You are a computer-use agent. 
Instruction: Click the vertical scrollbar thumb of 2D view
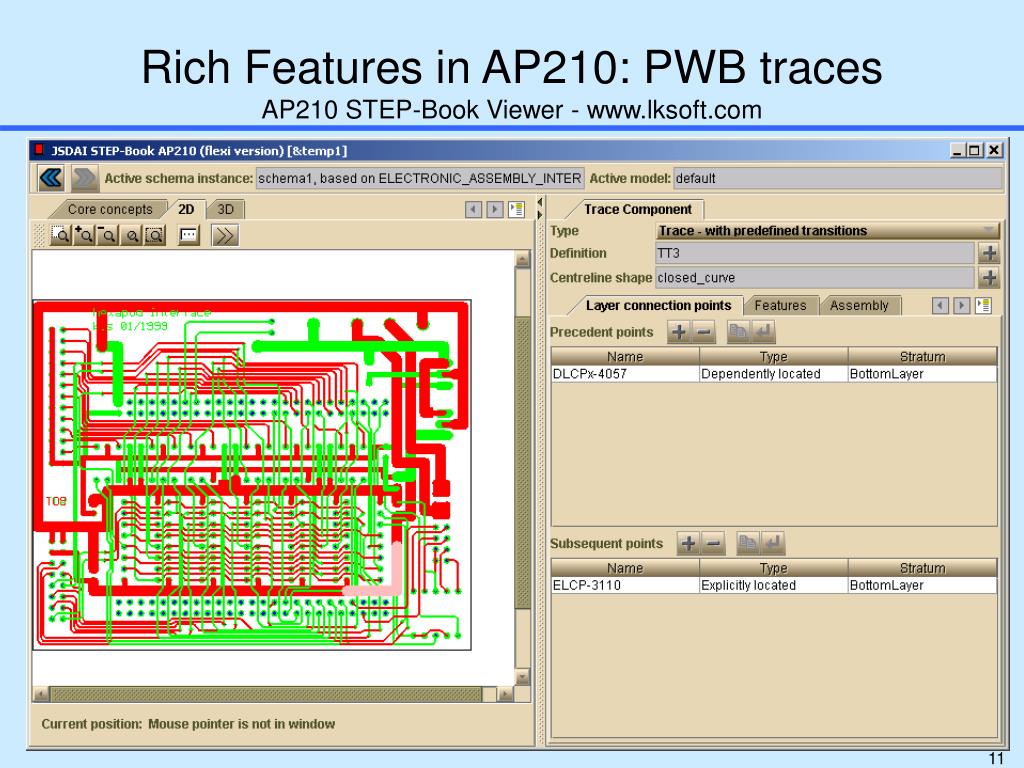[x=523, y=463]
